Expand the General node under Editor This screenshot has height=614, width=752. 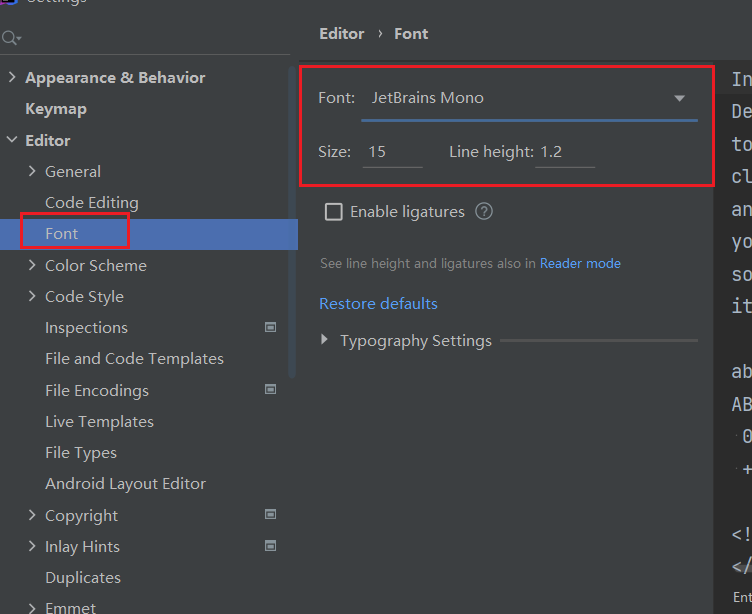coord(32,171)
